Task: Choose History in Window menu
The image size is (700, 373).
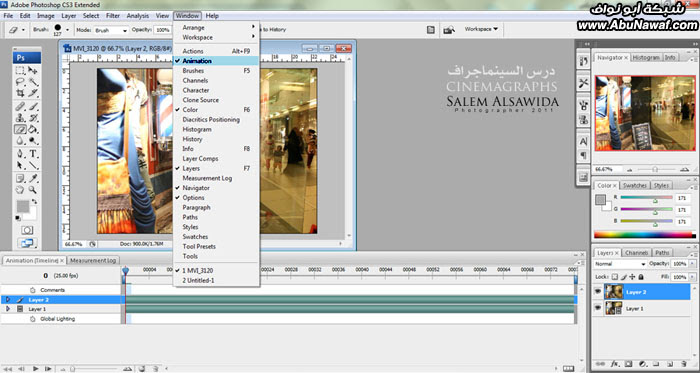Action: (x=216, y=139)
